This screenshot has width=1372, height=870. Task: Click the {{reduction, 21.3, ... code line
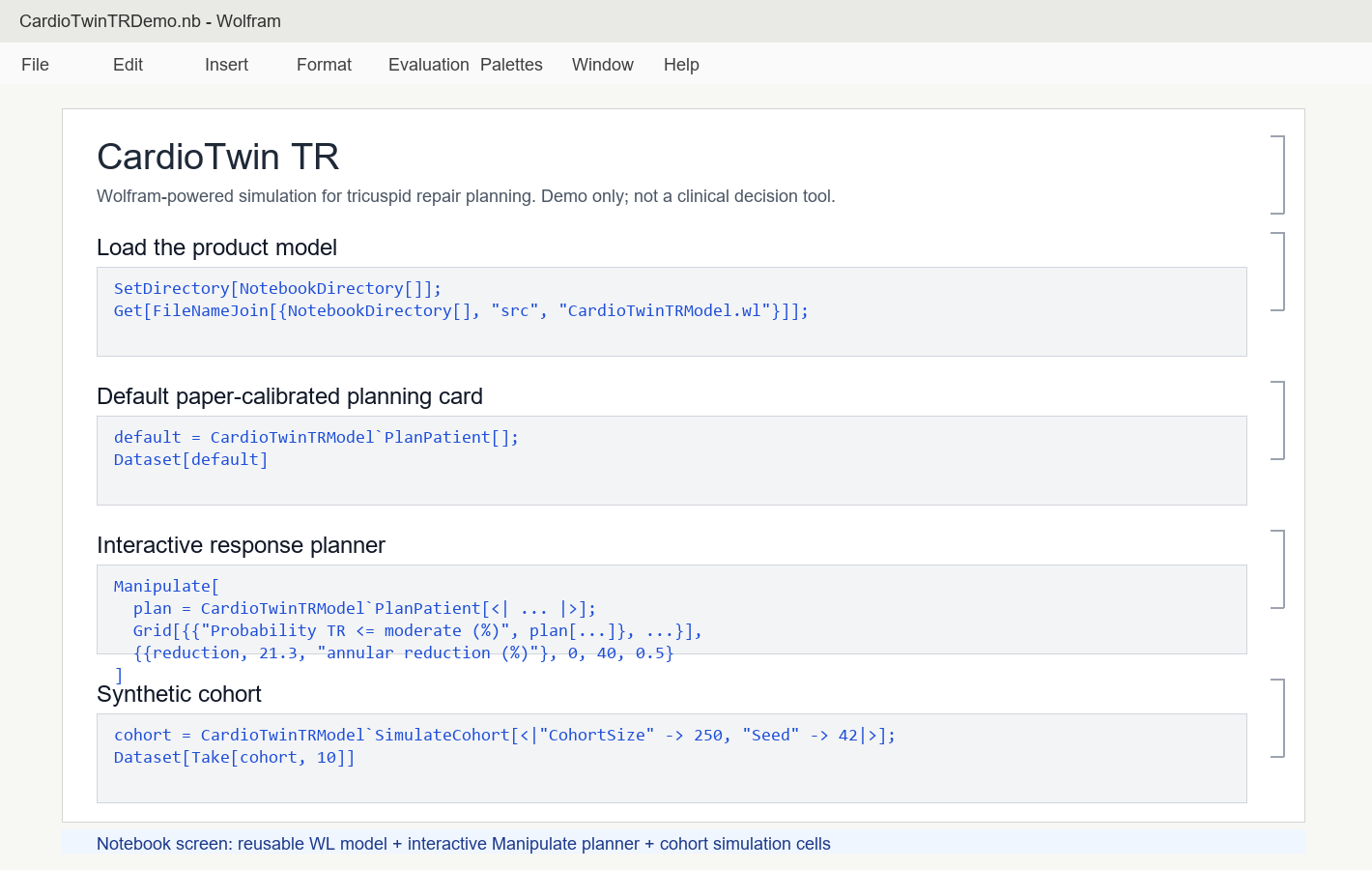tap(403, 652)
